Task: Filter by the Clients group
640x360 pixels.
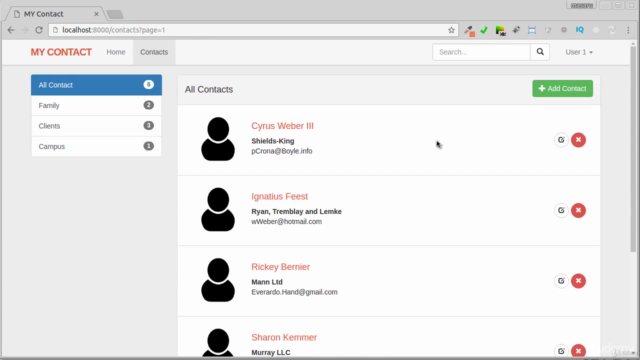Action: point(96,126)
